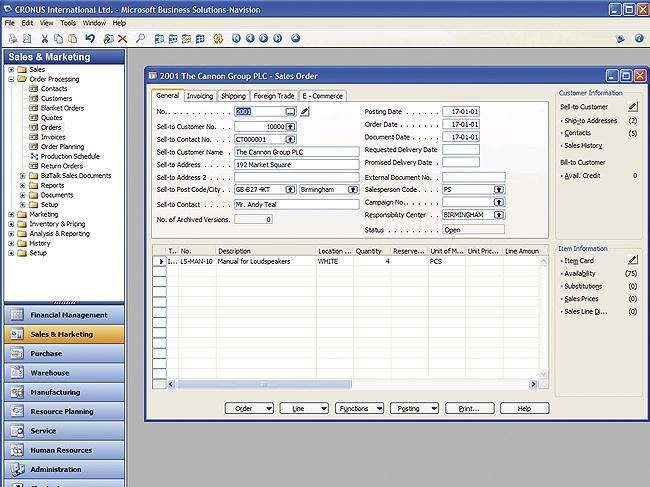The width and height of the screenshot is (650, 487).
Task: Click the Item Card pencil icon
Action: pyautogui.click(x=632, y=260)
